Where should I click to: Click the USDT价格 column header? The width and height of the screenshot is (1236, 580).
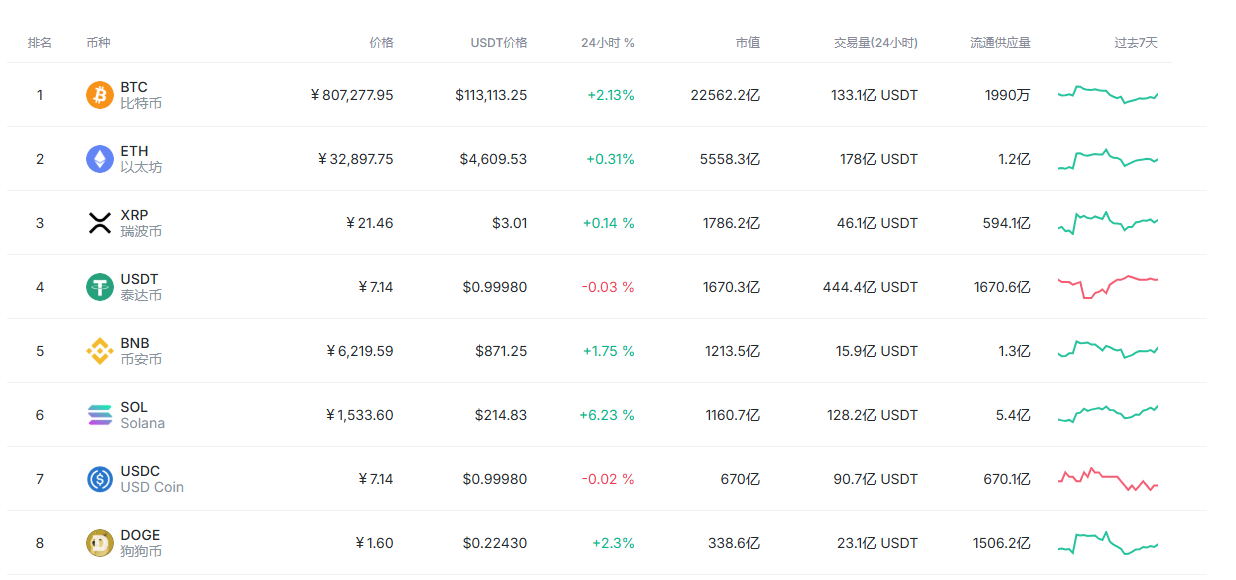499,43
